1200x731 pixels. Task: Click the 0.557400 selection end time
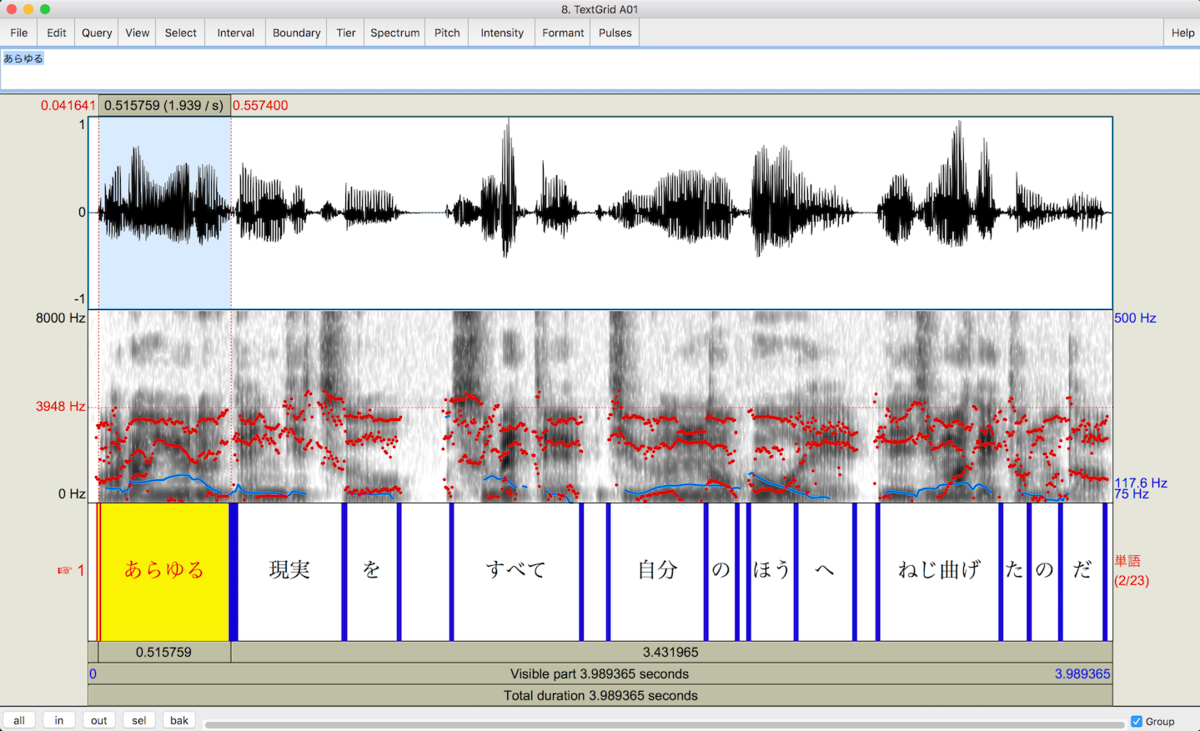[260, 105]
